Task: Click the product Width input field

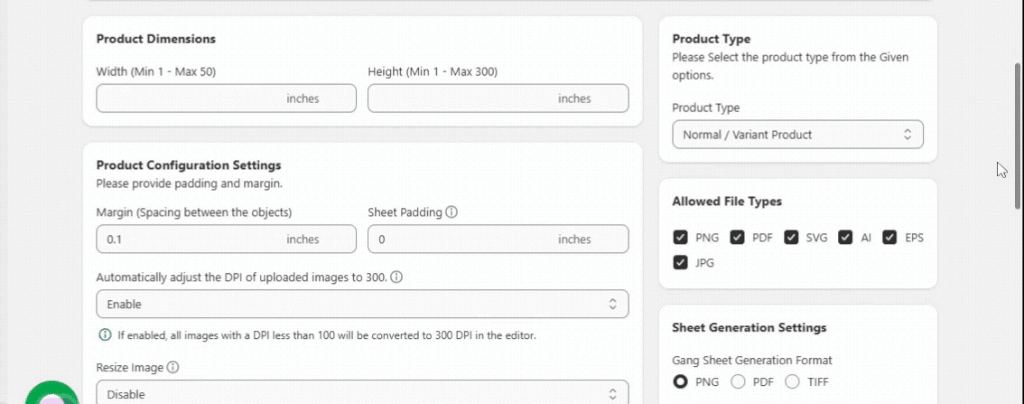Action: (x=190, y=98)
